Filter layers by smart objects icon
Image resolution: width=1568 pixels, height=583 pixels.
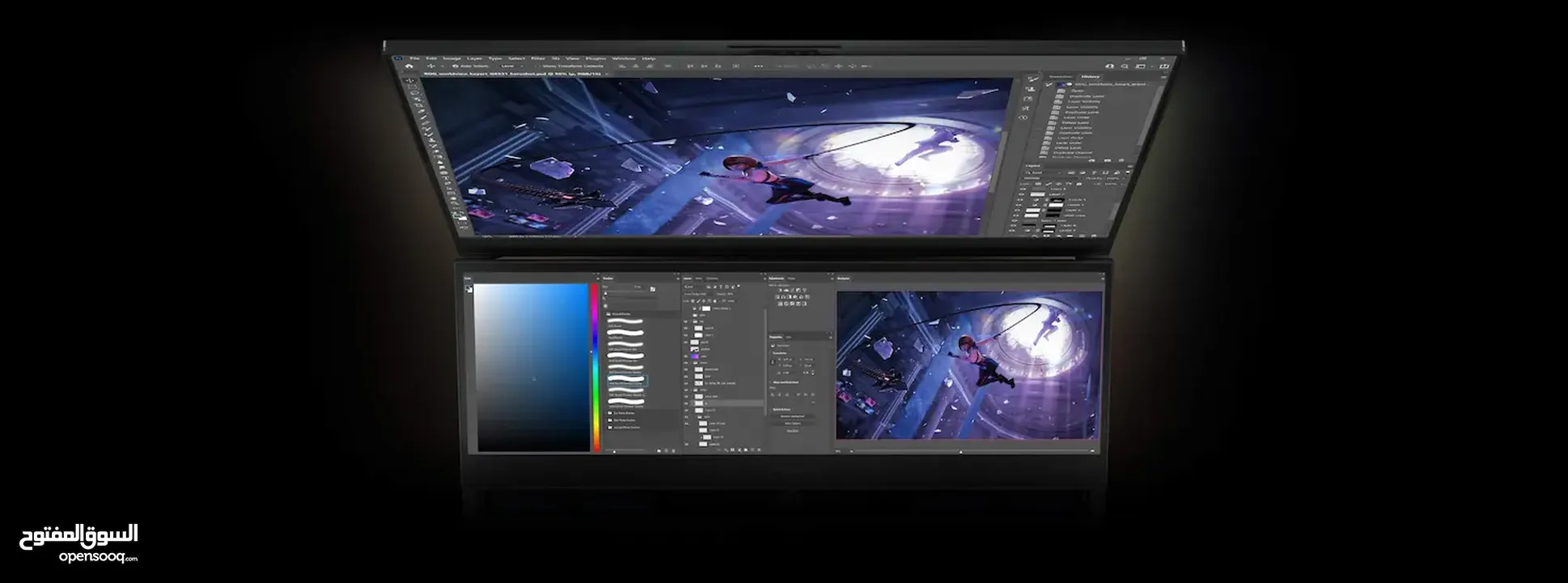732,287
